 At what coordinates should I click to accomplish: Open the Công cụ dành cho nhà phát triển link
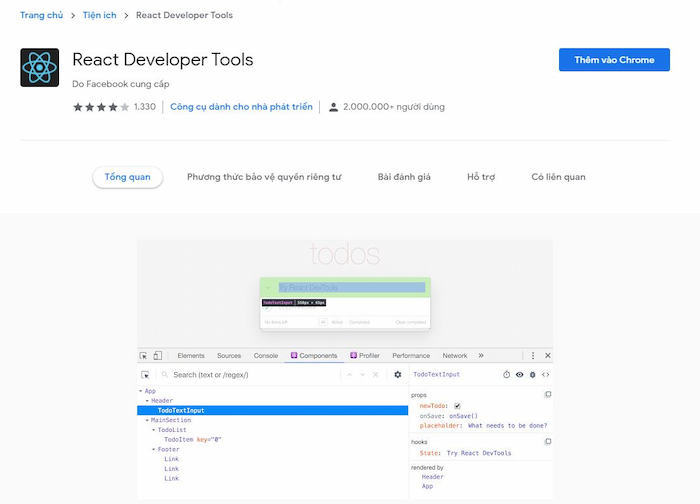241,107
